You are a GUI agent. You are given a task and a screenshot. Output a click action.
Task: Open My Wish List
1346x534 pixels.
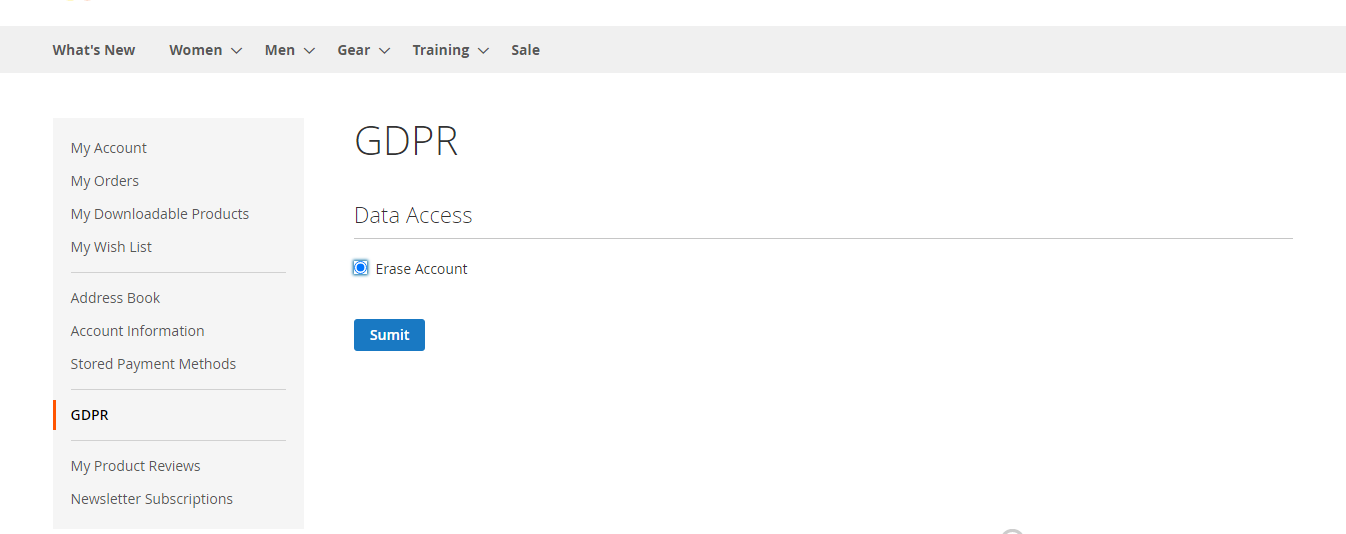pos(111,247)
